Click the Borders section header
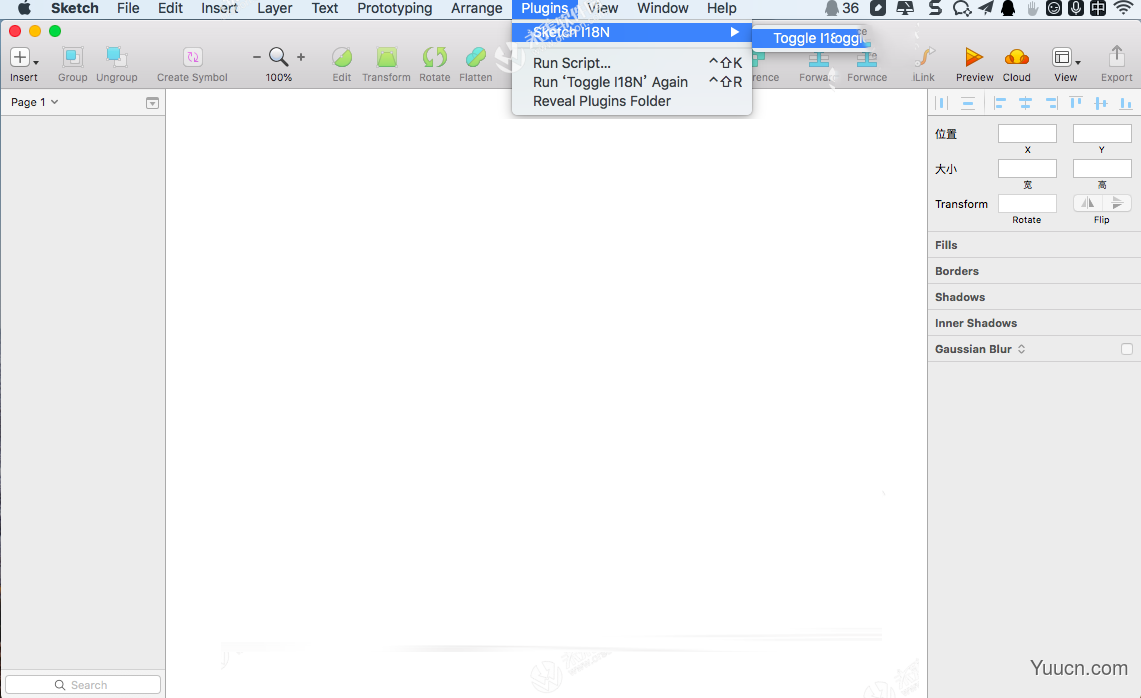The height and width of the screenshot is (698, 1141). [1034, 271]
